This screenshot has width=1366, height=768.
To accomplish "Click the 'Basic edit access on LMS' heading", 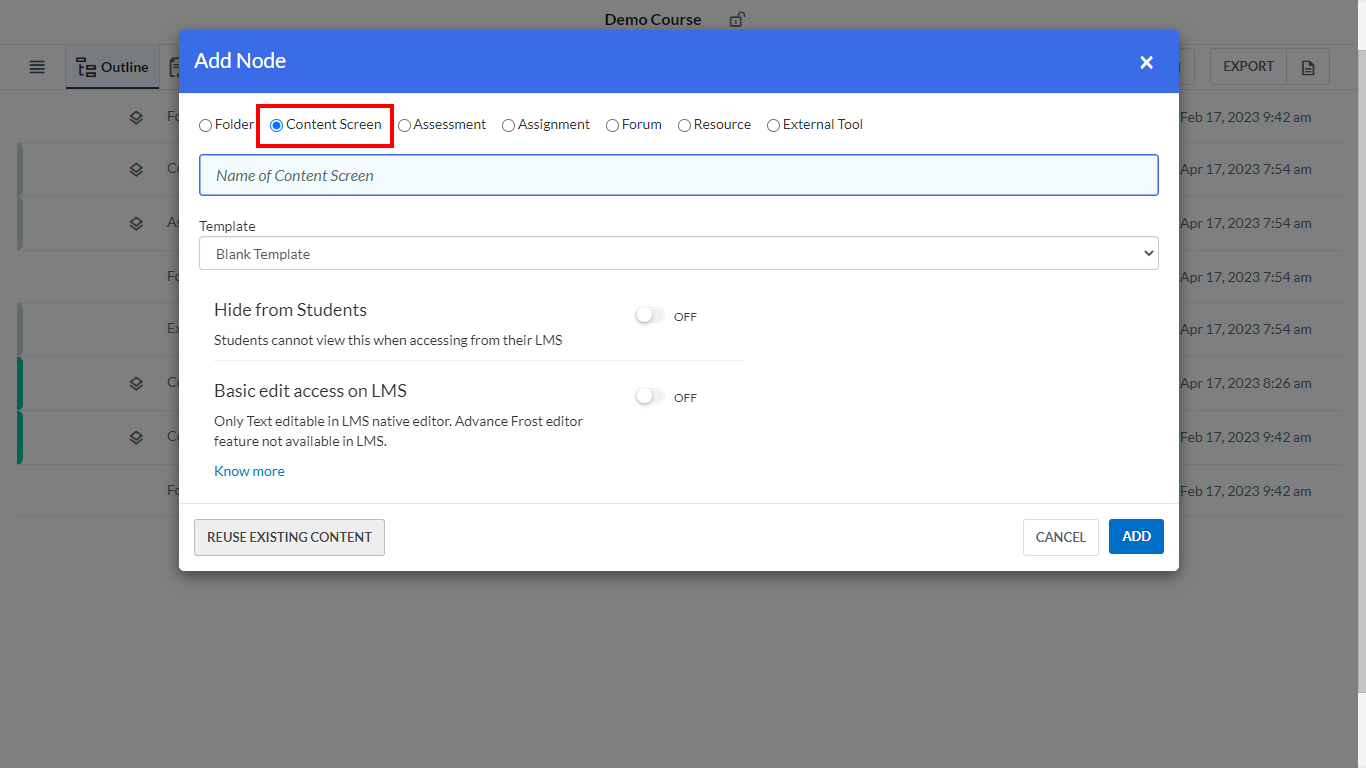I will (310, 391).
